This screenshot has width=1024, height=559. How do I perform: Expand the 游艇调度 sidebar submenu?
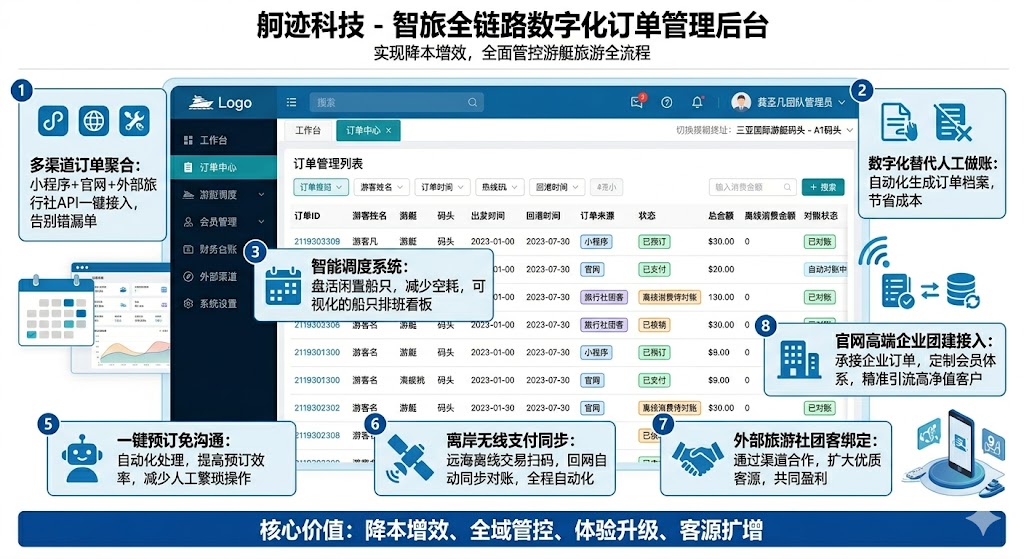coord(261,195)
